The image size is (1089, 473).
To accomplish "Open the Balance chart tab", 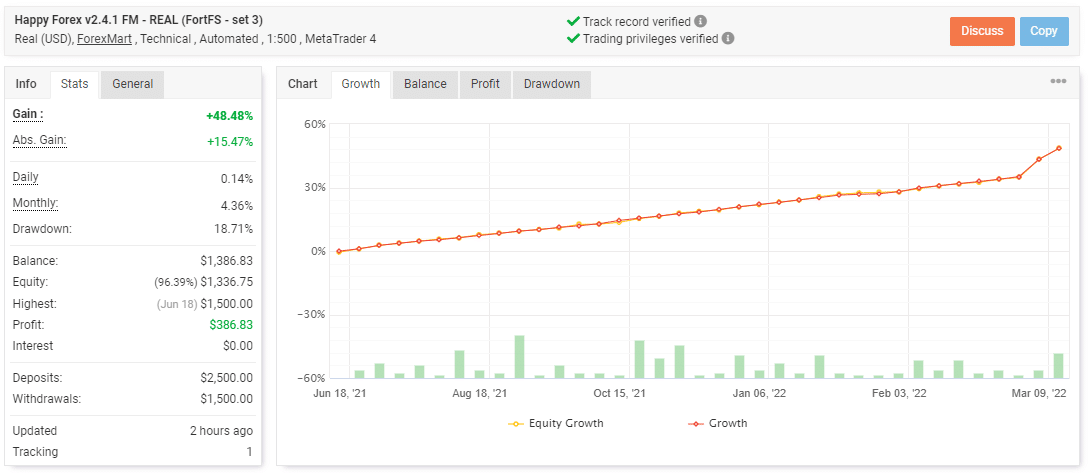I will click(x=425, y=84).
